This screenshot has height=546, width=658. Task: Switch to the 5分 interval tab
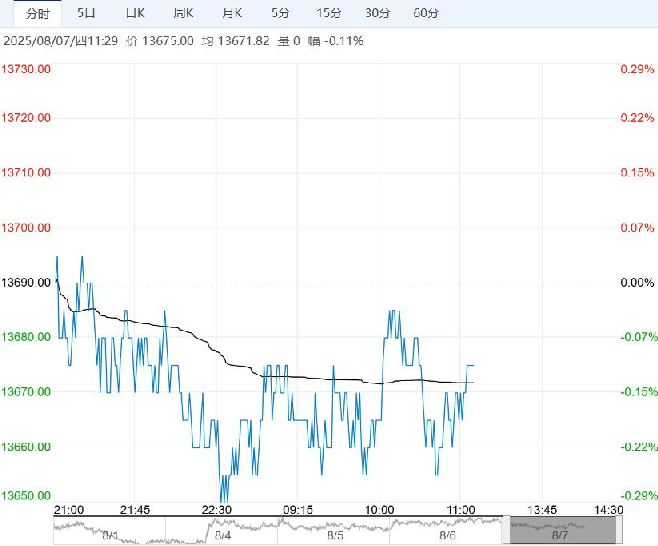pyautogui.click(x=280, y=13)
